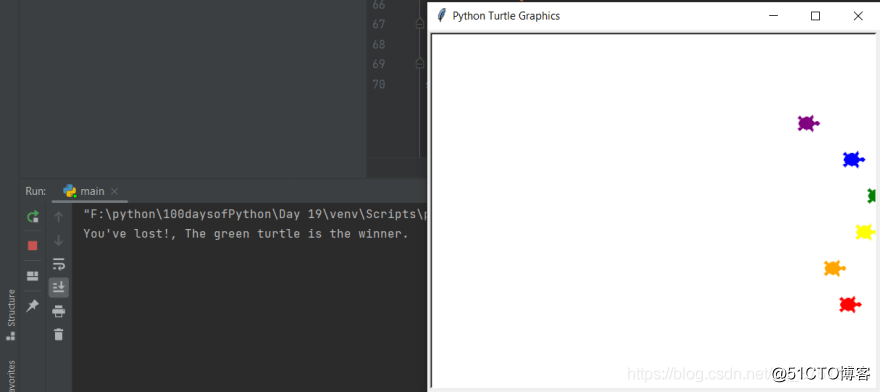Toggle scroll to end in Run console

[x=58, y=288]
